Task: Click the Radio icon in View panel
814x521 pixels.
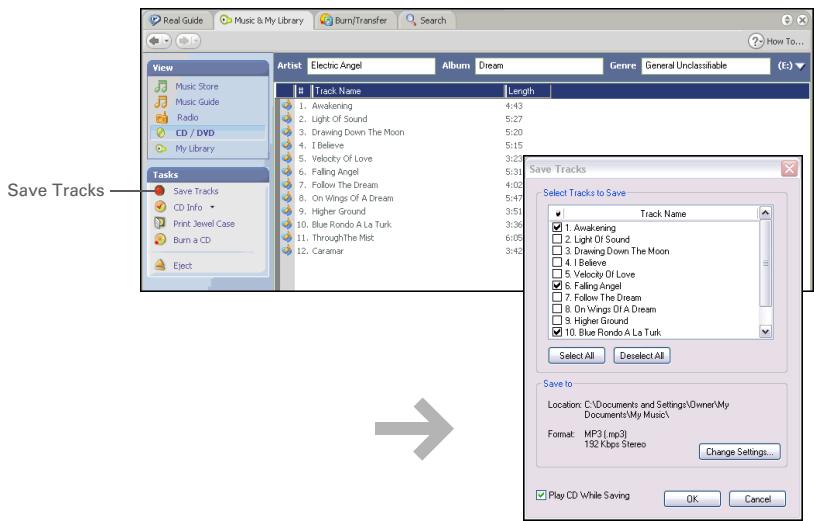Action: [161, 117]
